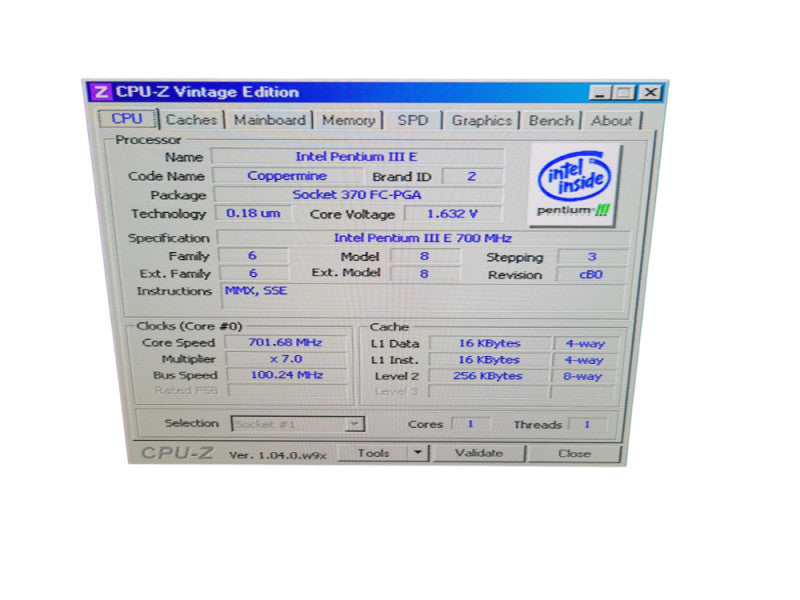The image size is (800, 600).
Task: Click the Brand ID value 2
Action: pyautogui.click(x=472, y=177)
